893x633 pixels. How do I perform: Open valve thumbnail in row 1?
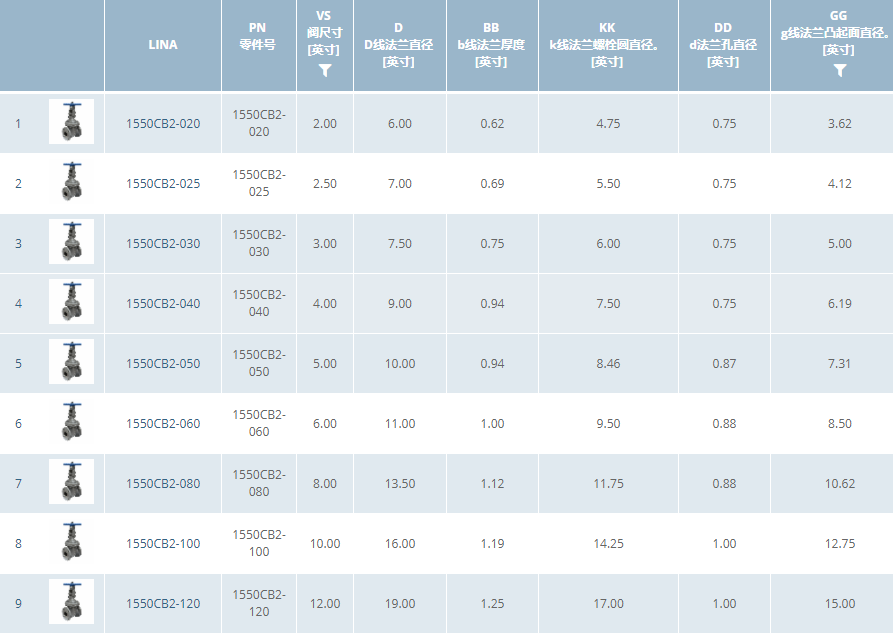coord(71,121)
